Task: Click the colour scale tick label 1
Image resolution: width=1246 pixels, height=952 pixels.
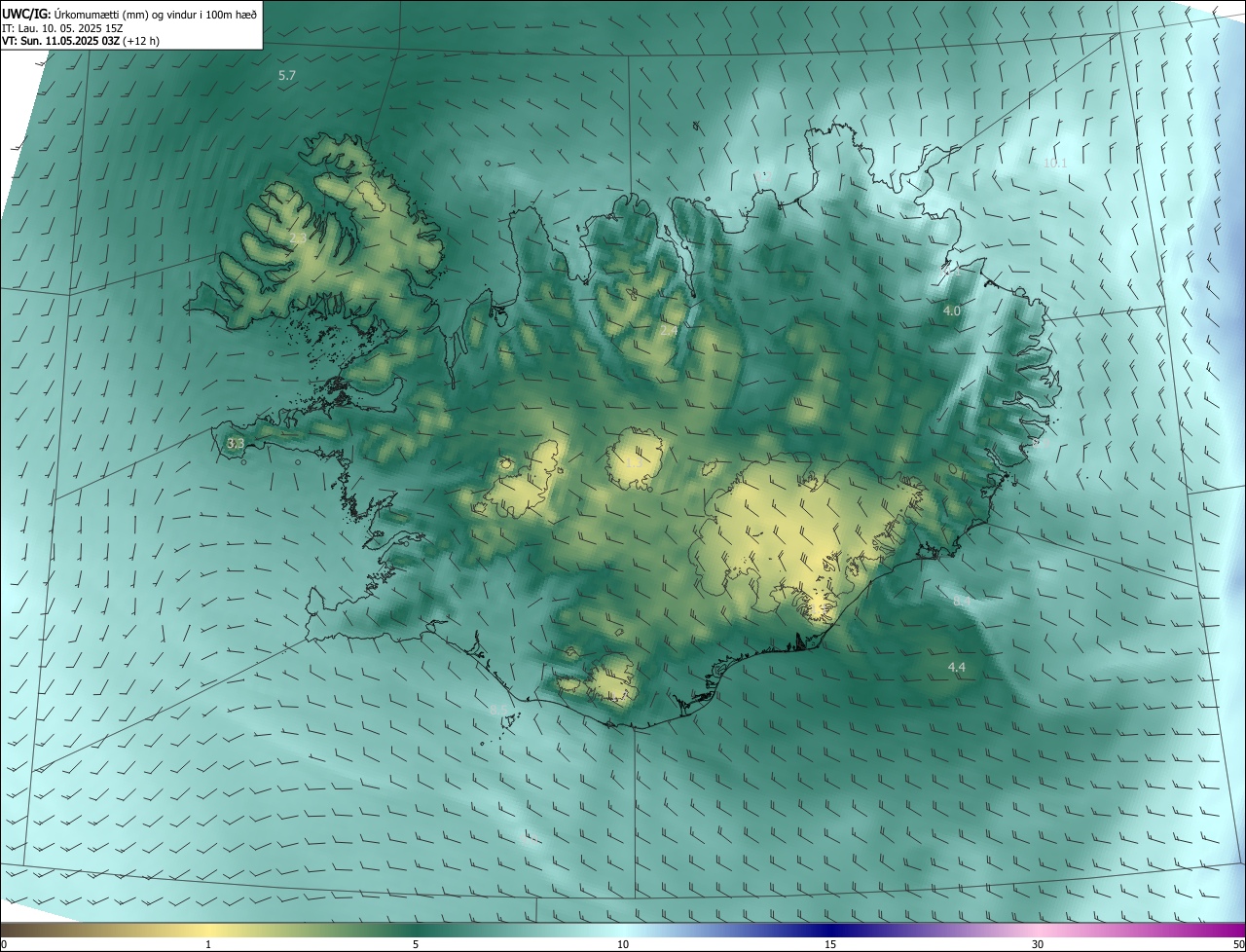Action: (x=208, y=944)
